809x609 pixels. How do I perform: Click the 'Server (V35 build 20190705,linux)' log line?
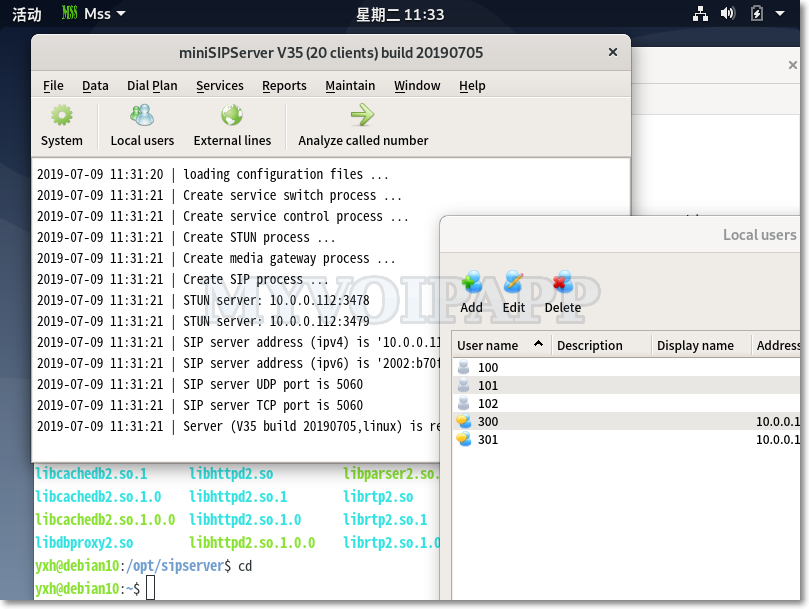click(x=238, y=426)
